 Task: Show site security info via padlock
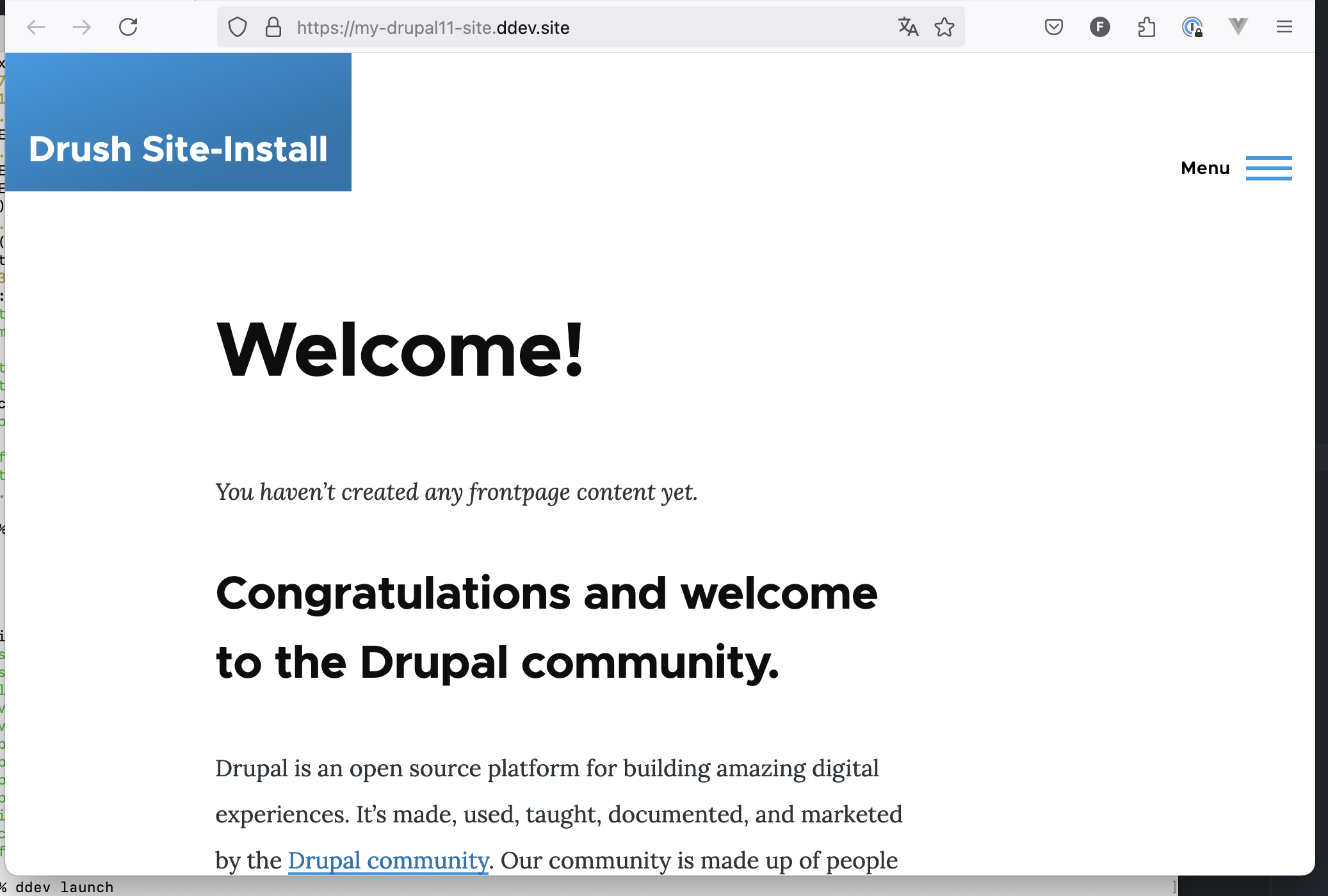[273, 28]
